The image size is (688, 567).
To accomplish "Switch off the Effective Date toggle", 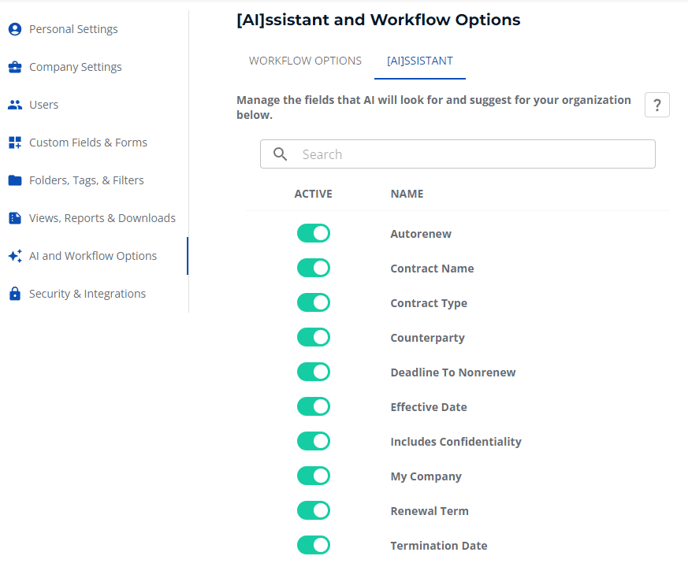I will [313, 406].
